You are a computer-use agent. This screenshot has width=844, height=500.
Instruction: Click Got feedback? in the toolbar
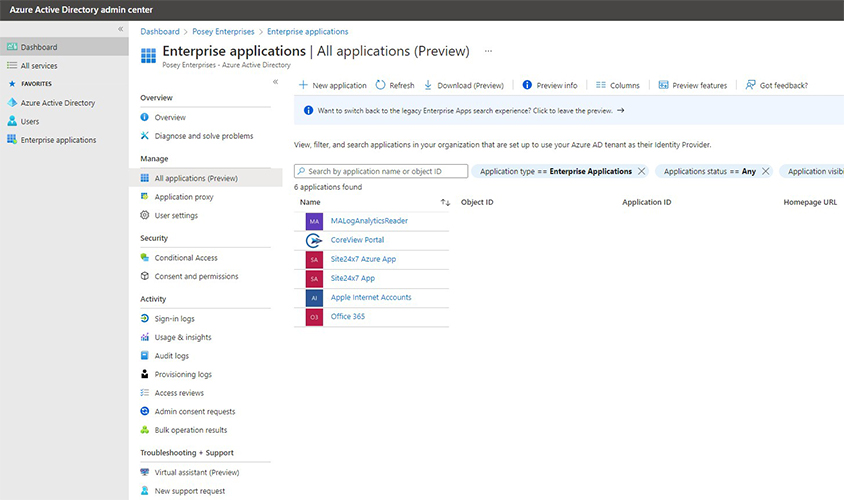(776, 85)
